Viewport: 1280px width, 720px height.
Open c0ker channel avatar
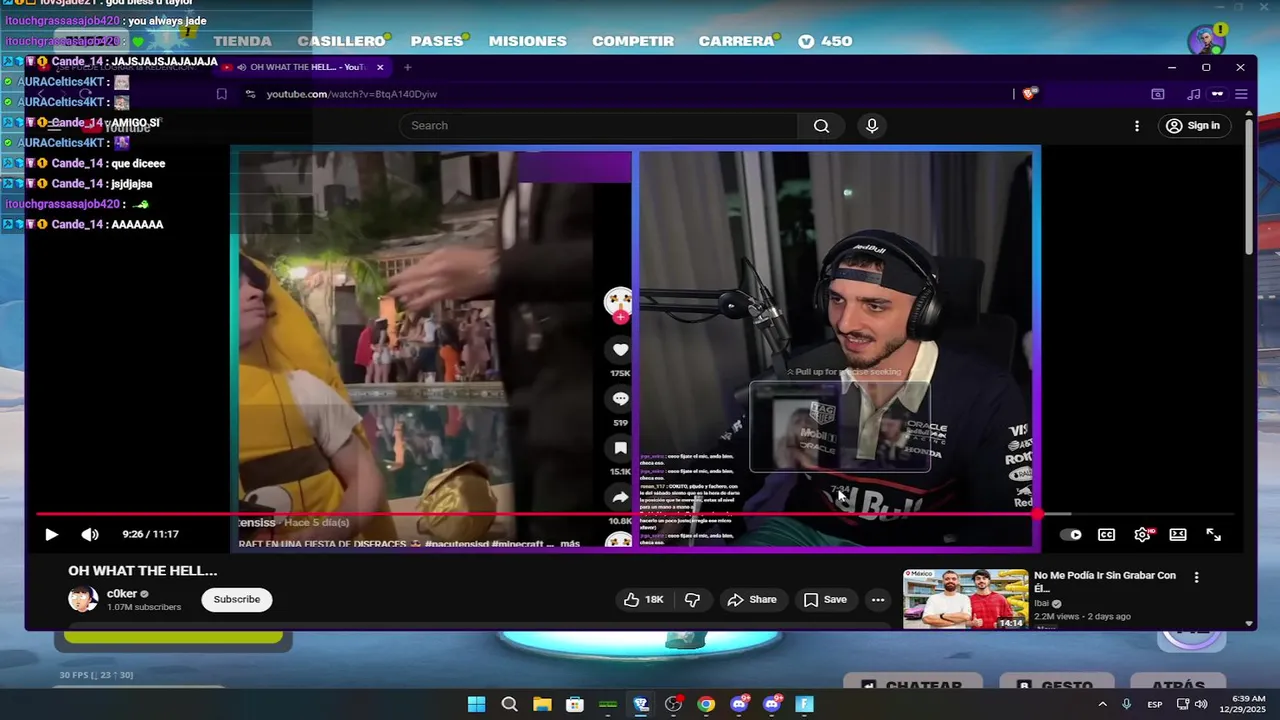[83, 599]
